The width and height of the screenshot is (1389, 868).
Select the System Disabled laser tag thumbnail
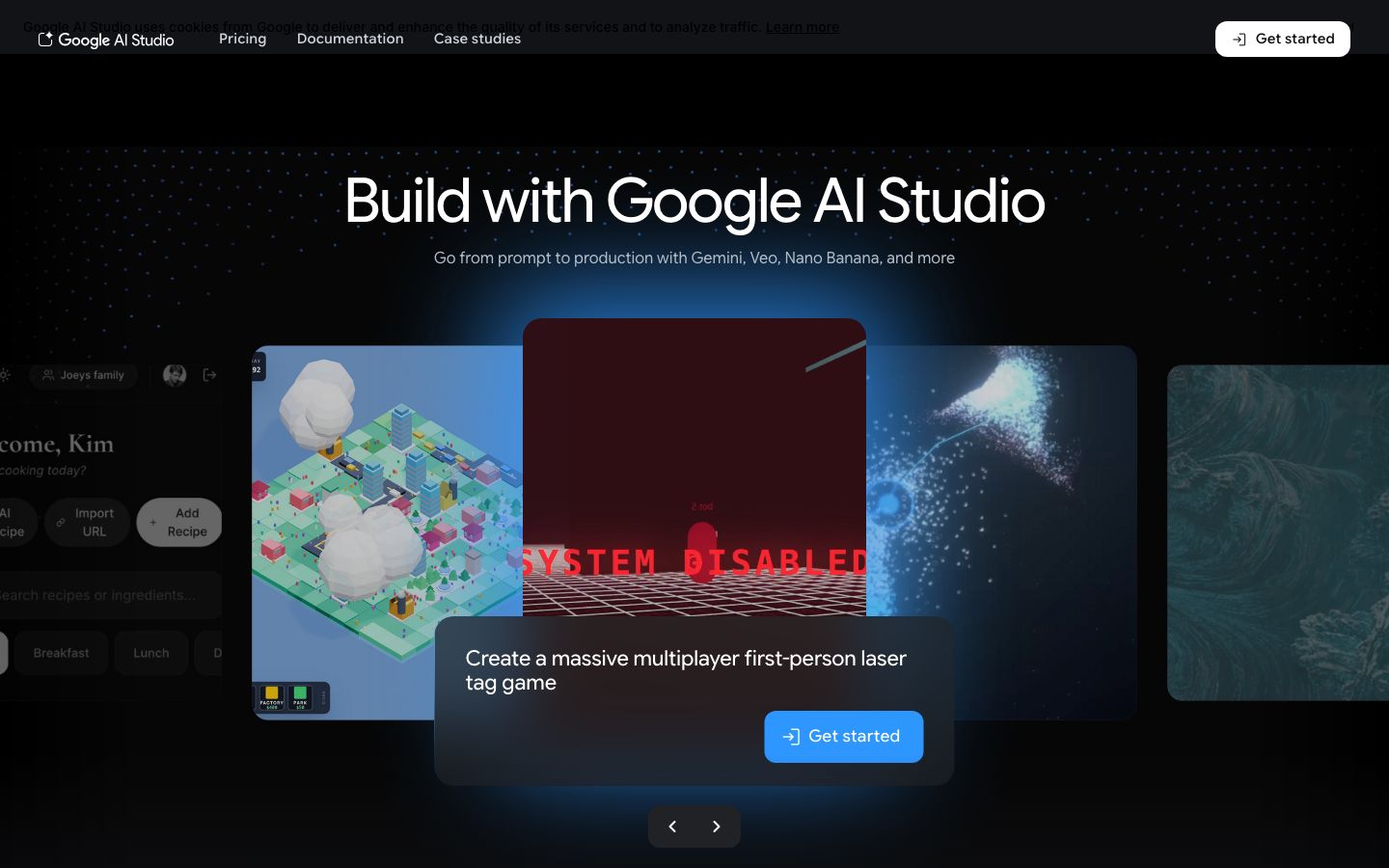(x=694, y=467)
